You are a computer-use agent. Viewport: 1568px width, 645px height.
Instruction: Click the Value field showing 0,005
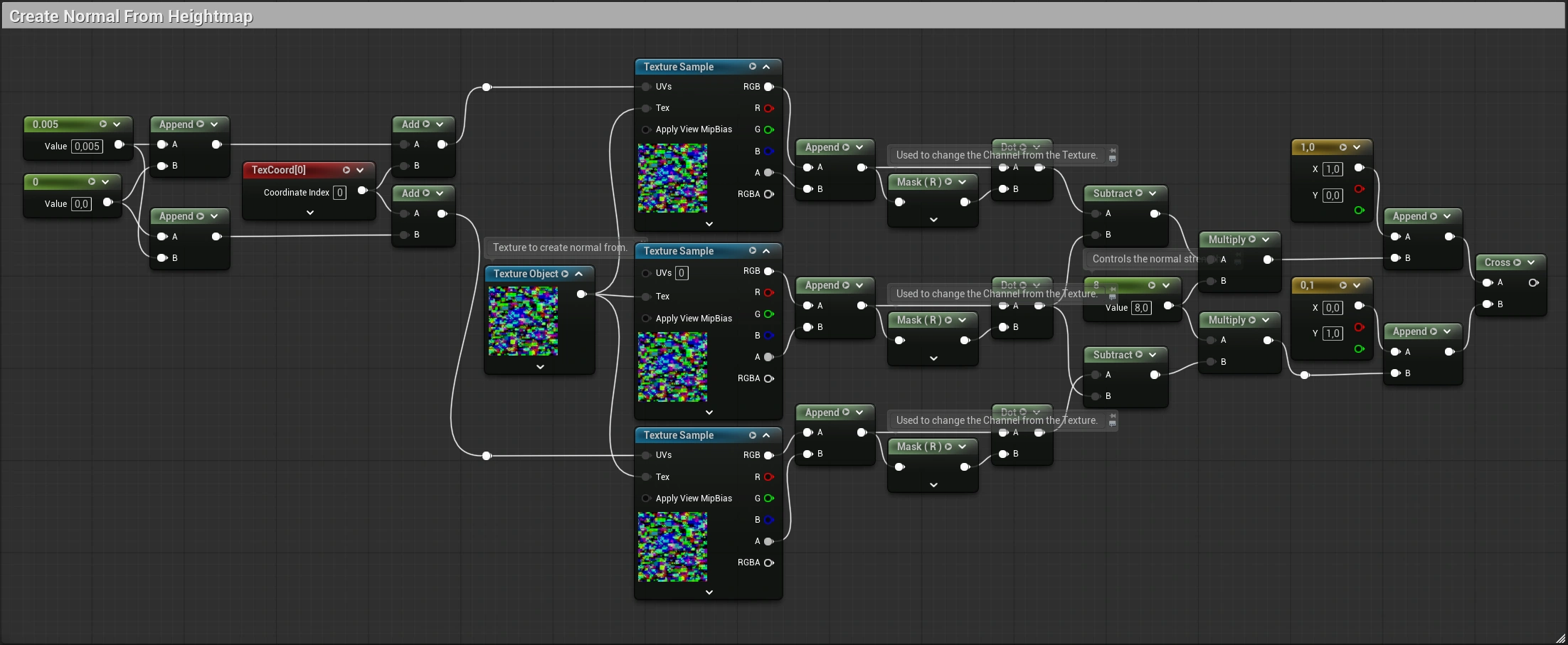point(87,146)
